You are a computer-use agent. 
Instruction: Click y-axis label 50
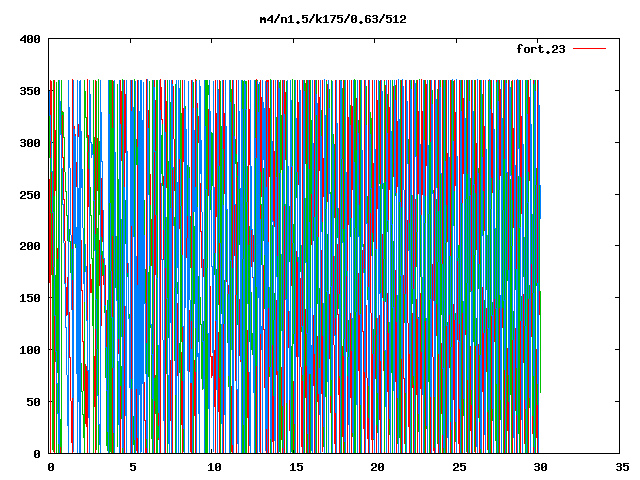click(33, 402)
